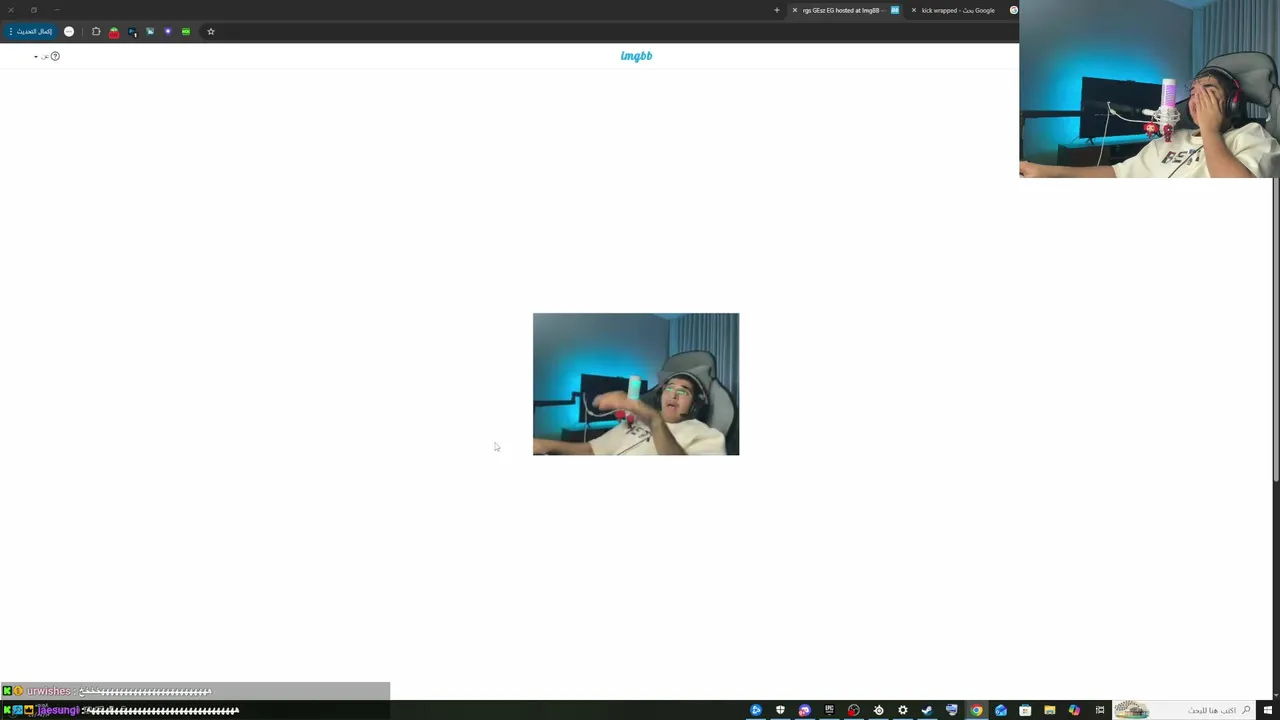Open the monitor app icon on taskbar
Image resolution: width=1280 pixels, height=720 pixels.
952,710
